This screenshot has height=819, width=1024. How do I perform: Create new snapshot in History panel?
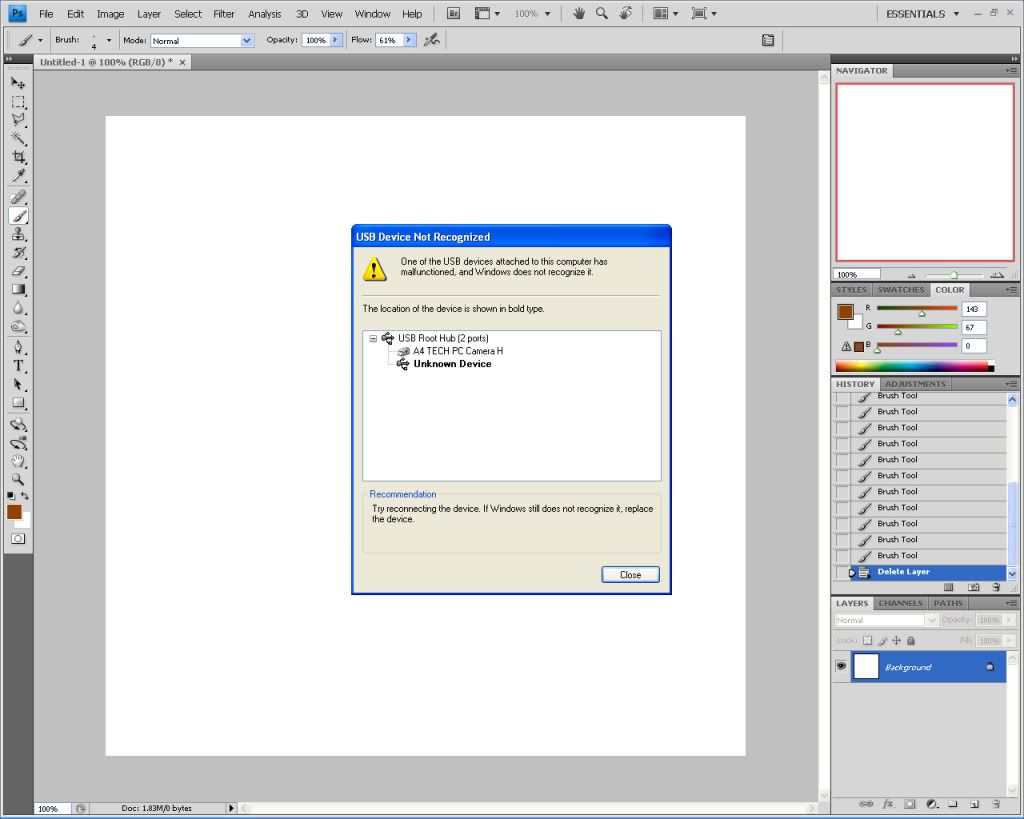(x=974, y=587)
